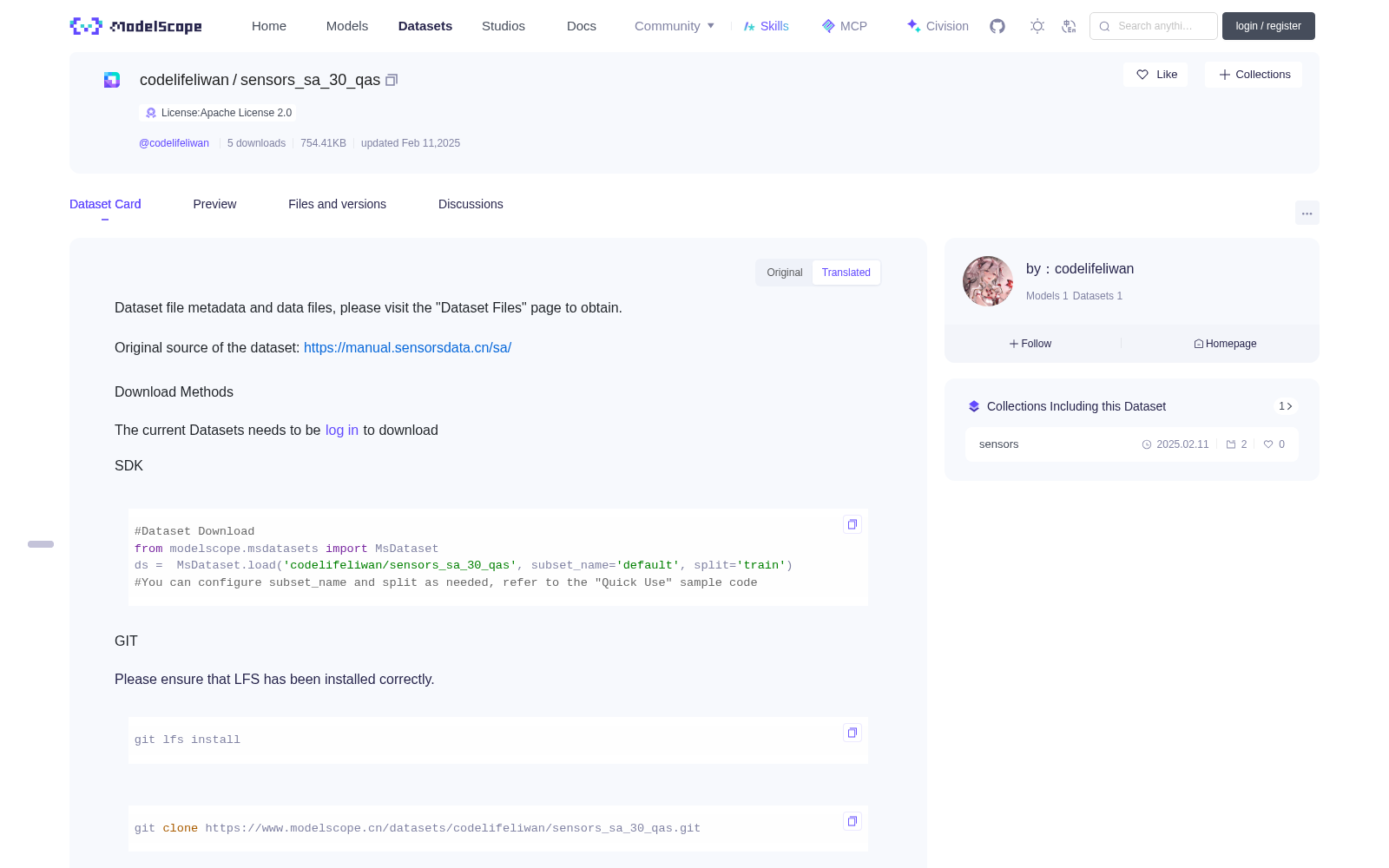The image size is (1389, 868).
Task: Click the Apache License 2.0 tag
Action: click(218, 113)
